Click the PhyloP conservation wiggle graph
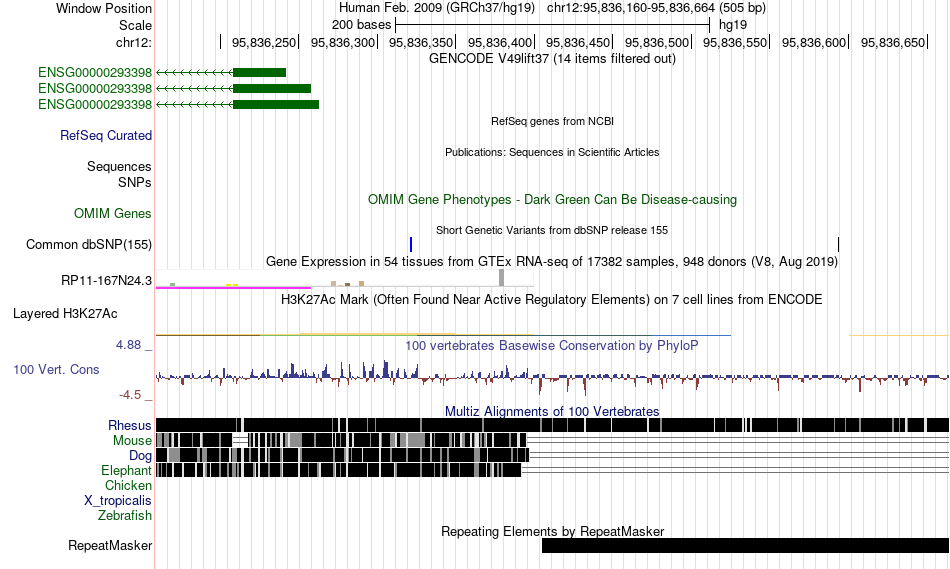950x569 pixels. coord(552,376)
